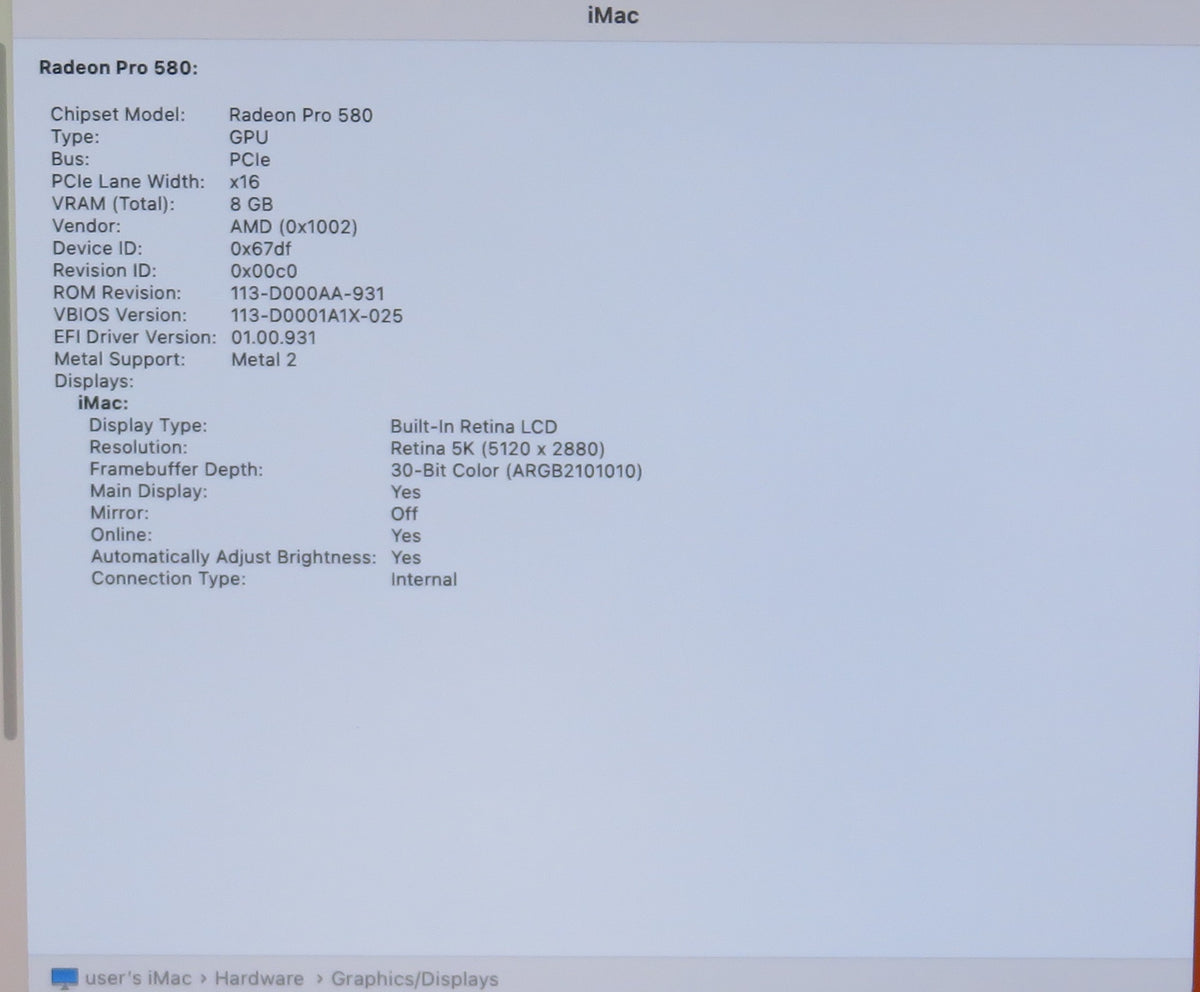Click the "Radeon Pro 580:" heading

[x=119, y=68]
